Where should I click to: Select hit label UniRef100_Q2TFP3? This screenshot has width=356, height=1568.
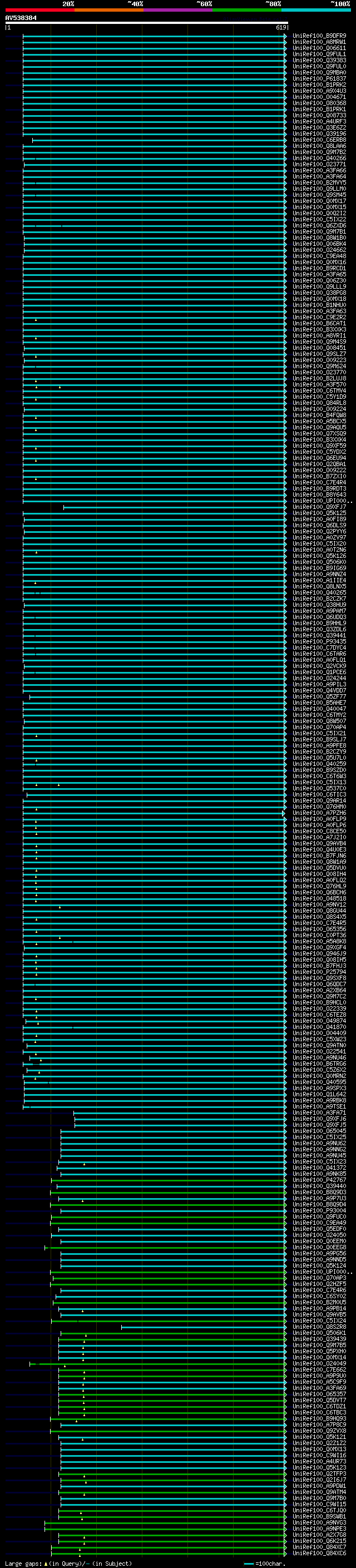(319, 1473)
